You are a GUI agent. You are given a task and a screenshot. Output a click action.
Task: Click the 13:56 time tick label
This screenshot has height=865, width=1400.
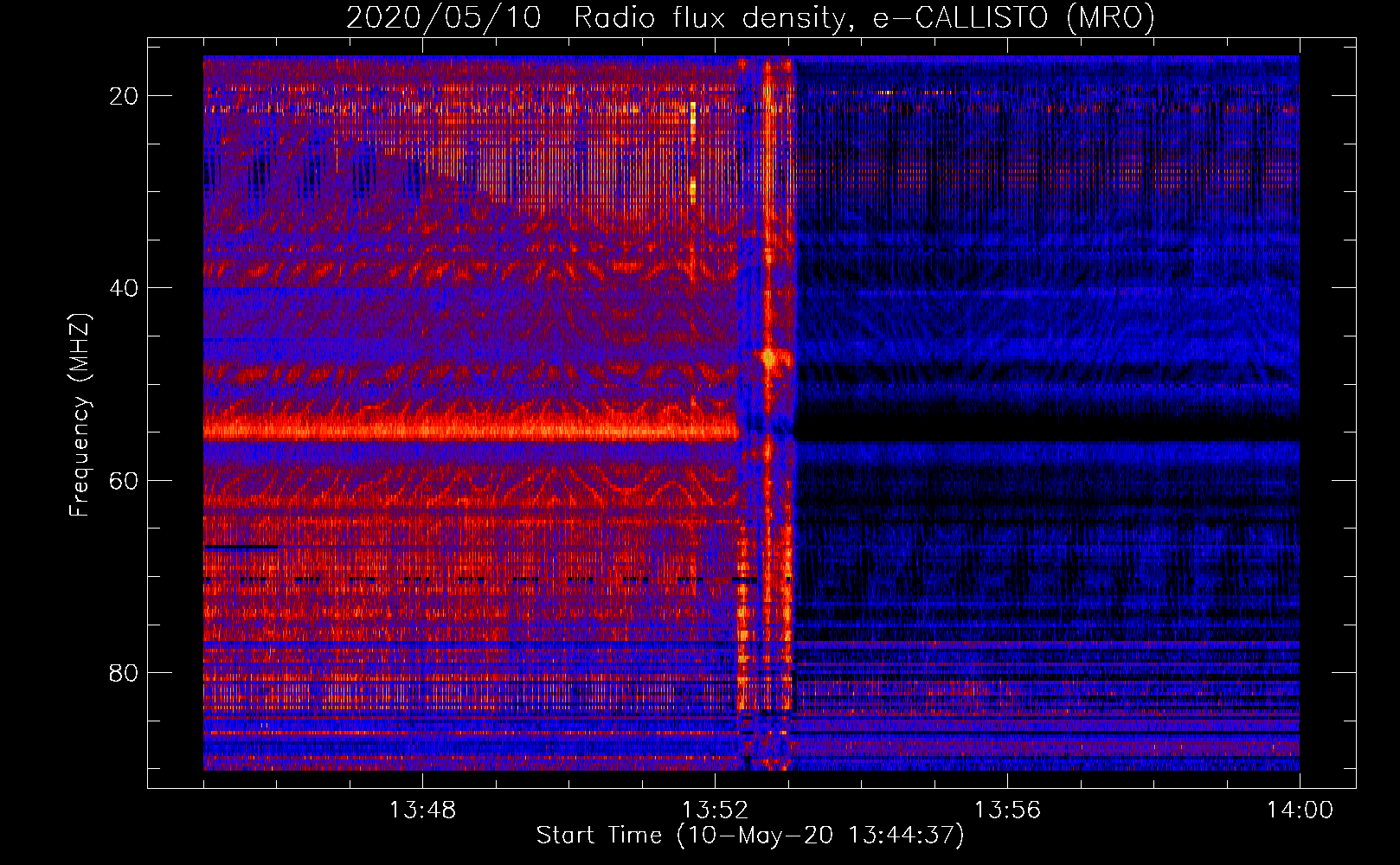(x=1007, y=810)
